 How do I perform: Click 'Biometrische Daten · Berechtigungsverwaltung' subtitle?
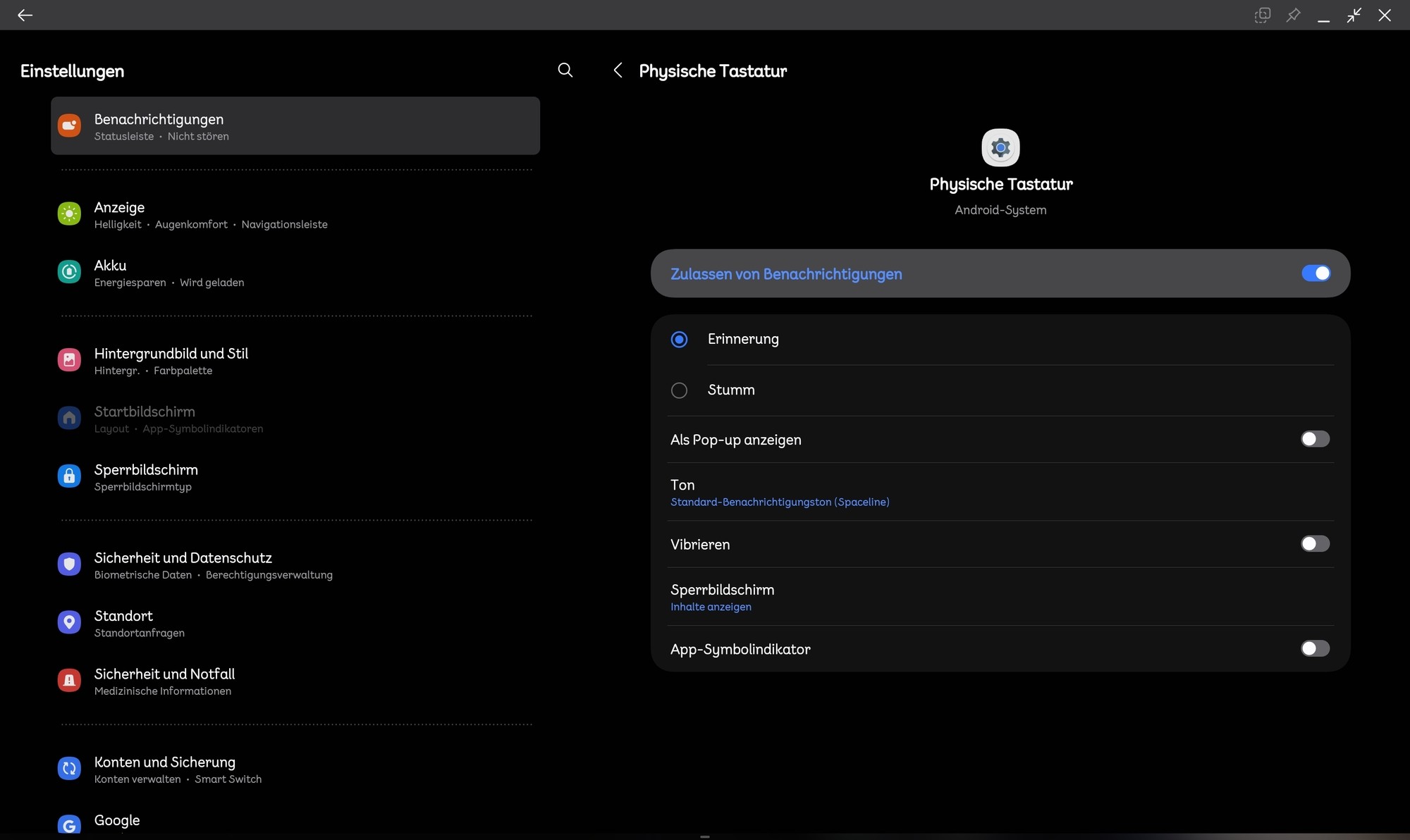point(214,575)
